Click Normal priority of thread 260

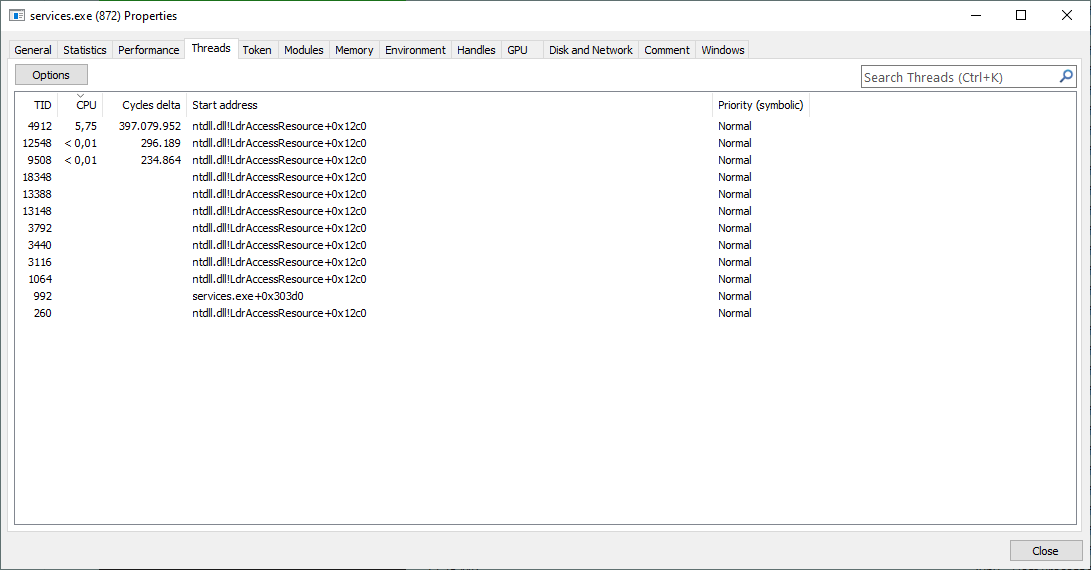[x=735, y=313]
